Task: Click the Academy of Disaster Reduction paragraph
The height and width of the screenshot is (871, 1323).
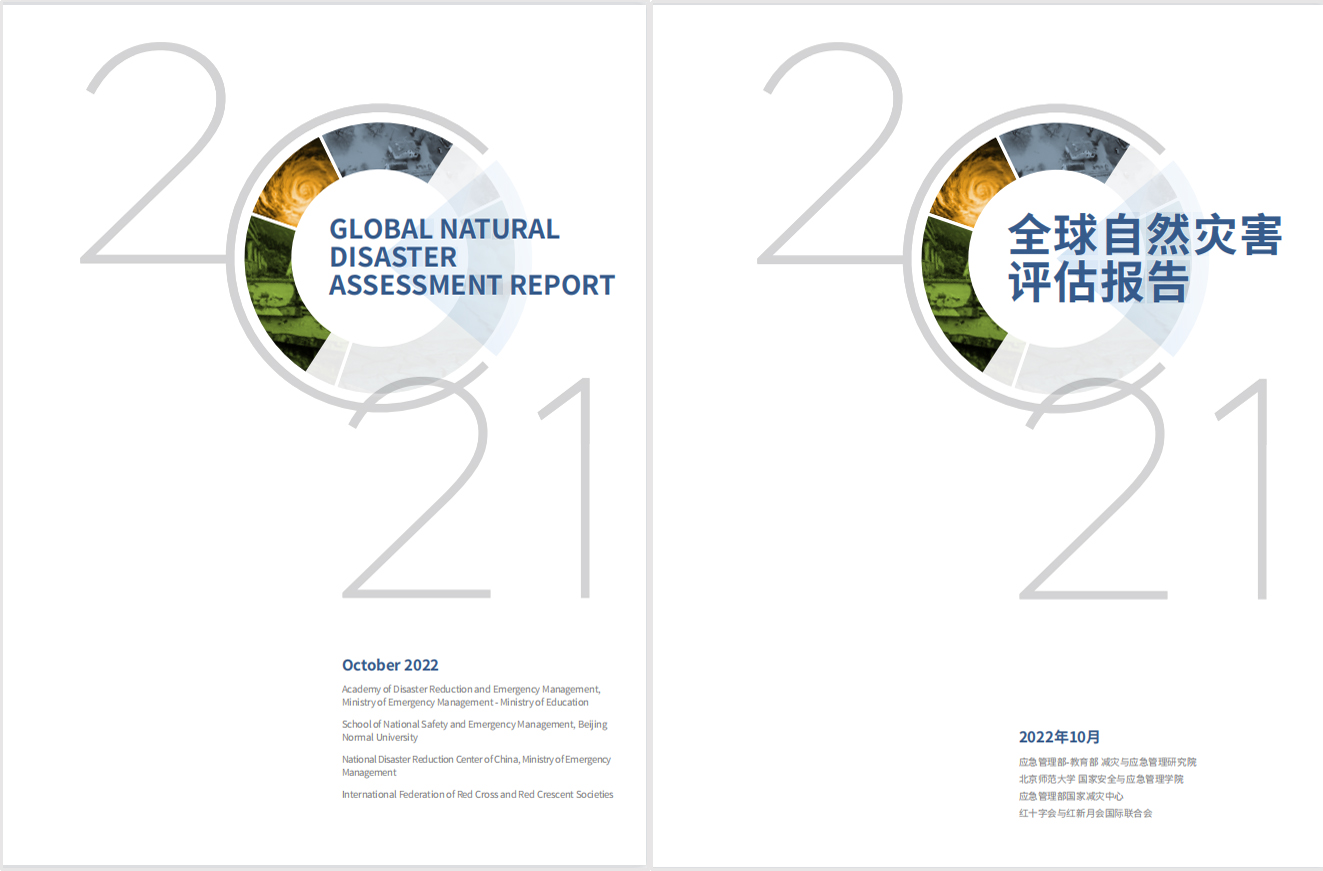Action: point(471,696)
